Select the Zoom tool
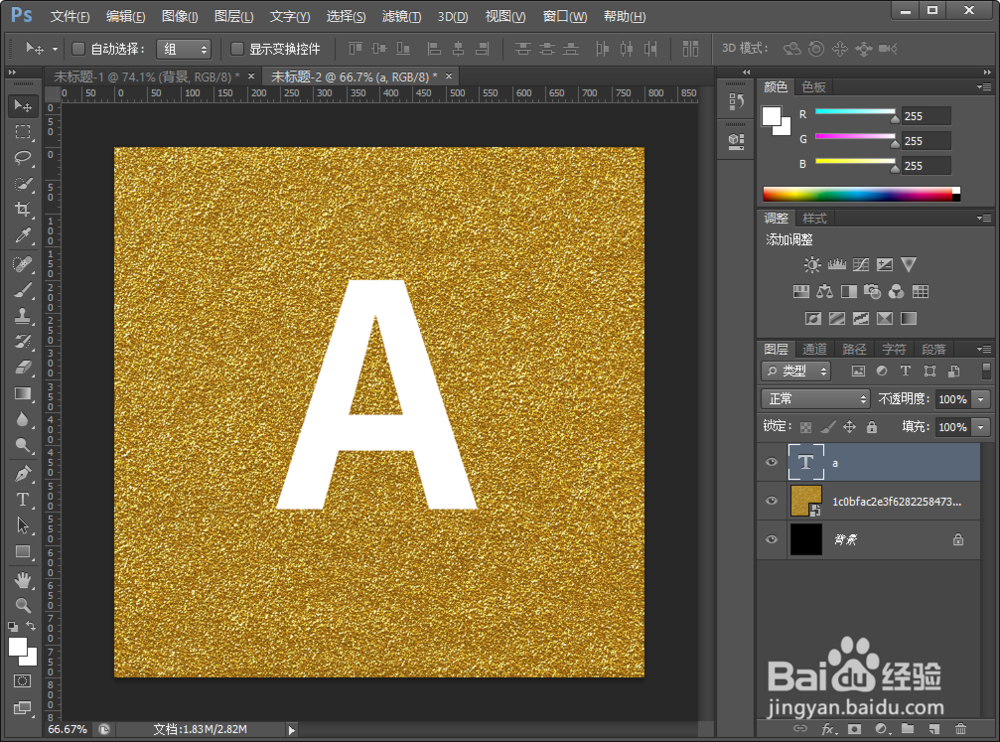The height and width of the screenshot is (742, 1000). click(23, 605)
